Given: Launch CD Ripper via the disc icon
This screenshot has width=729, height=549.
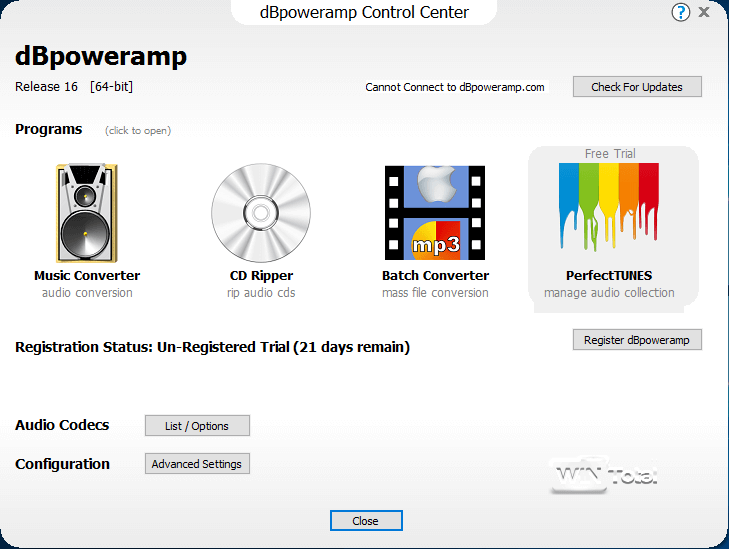Looking at the screenshot, I should click(x=261, y=213).
